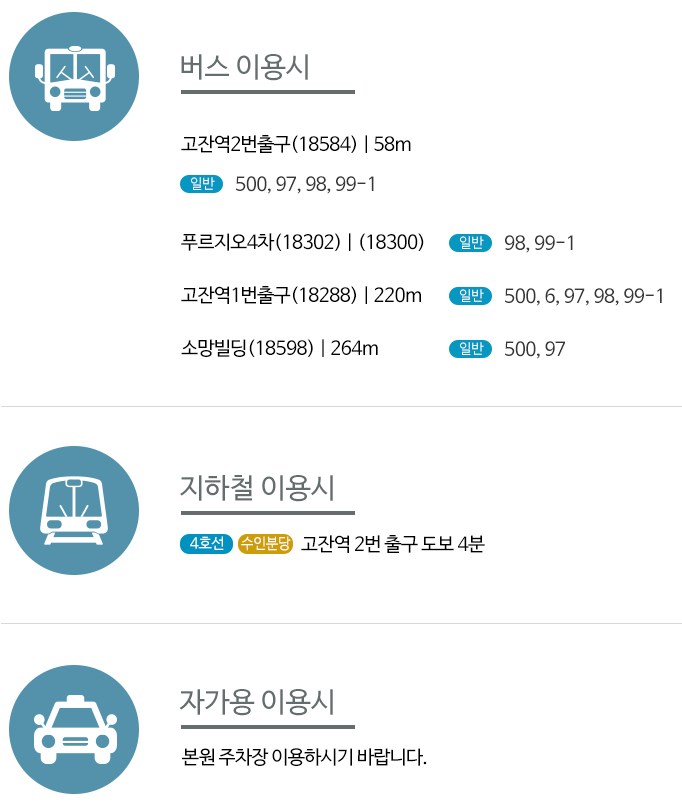Select the 지하철 이용시 heading
682x810 pixels.
pos(257,488)
